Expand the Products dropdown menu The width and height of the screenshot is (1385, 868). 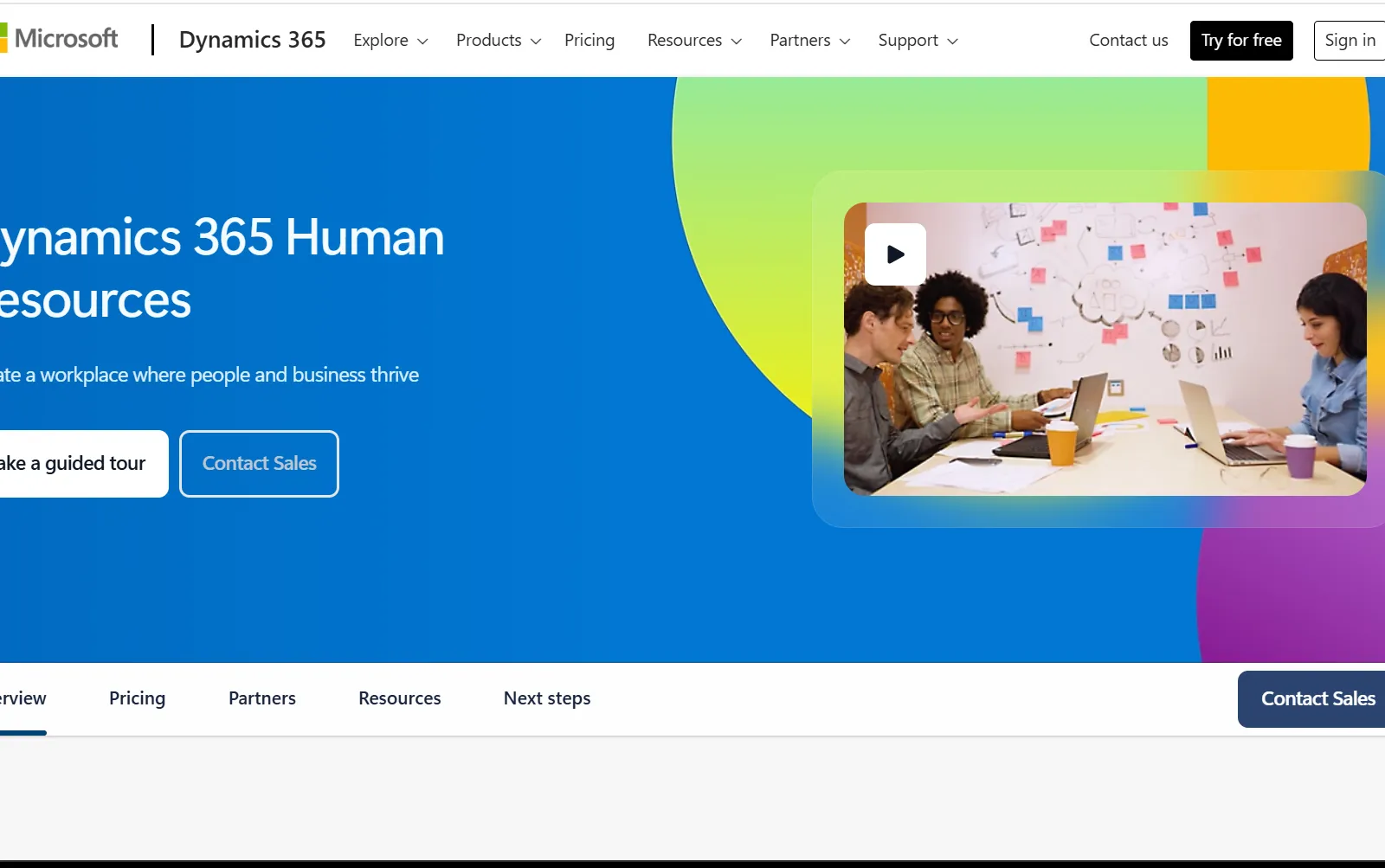499,41
